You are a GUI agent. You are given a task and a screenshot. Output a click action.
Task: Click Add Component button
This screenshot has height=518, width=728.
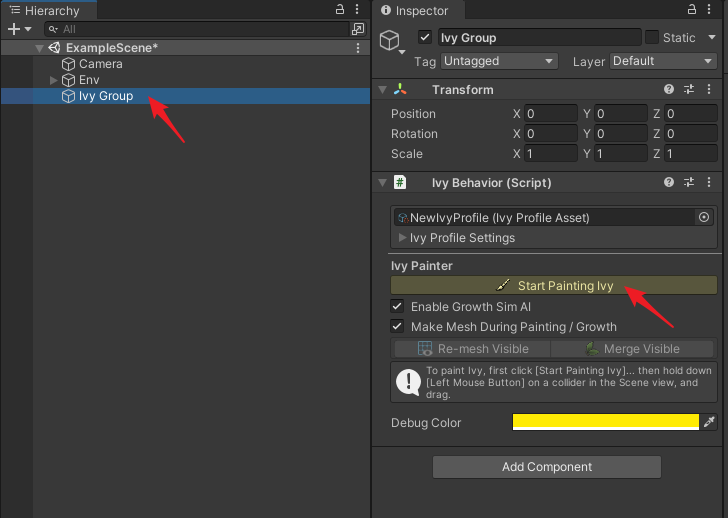[546, 467]
